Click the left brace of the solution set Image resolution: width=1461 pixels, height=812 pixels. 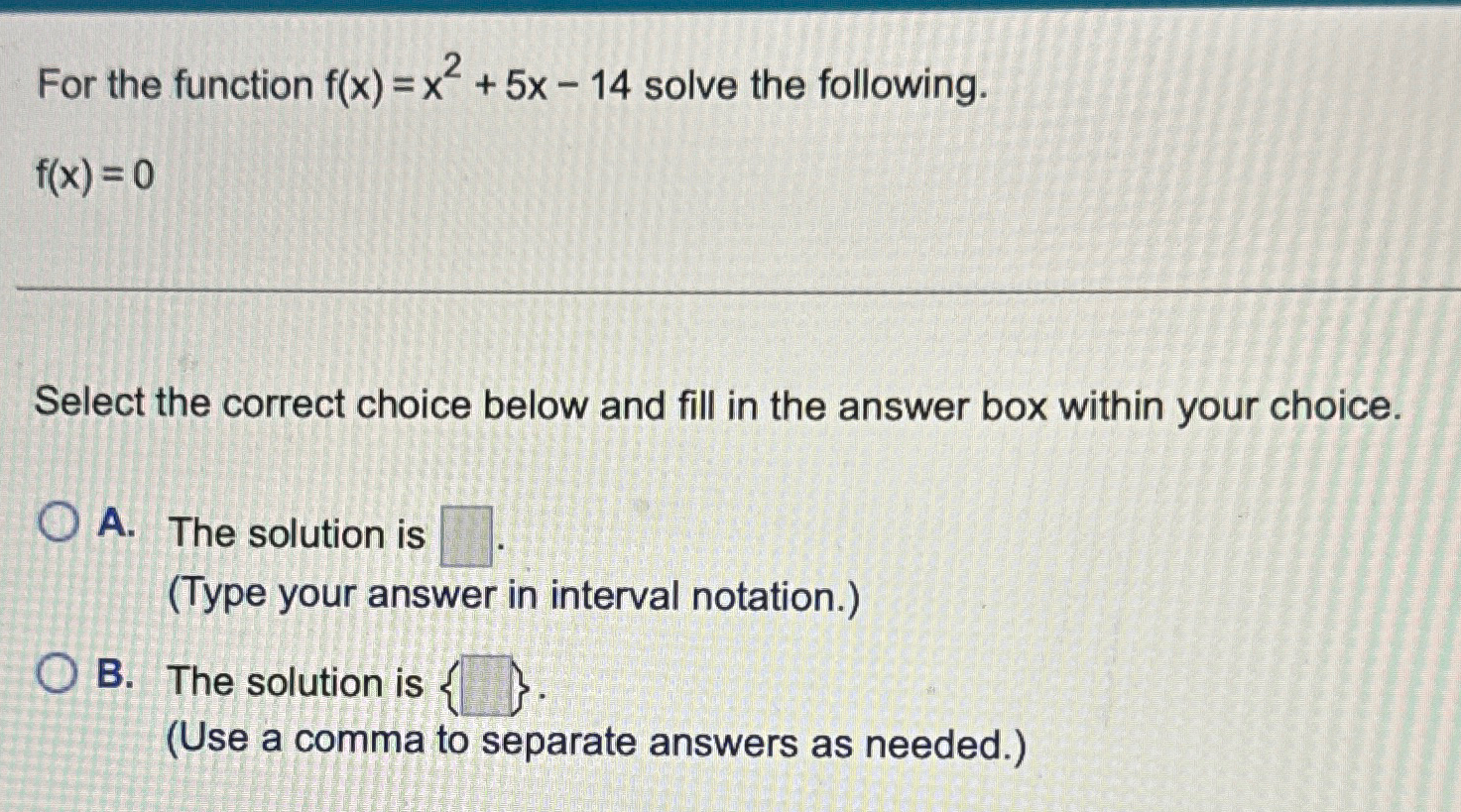coord(448,687)
